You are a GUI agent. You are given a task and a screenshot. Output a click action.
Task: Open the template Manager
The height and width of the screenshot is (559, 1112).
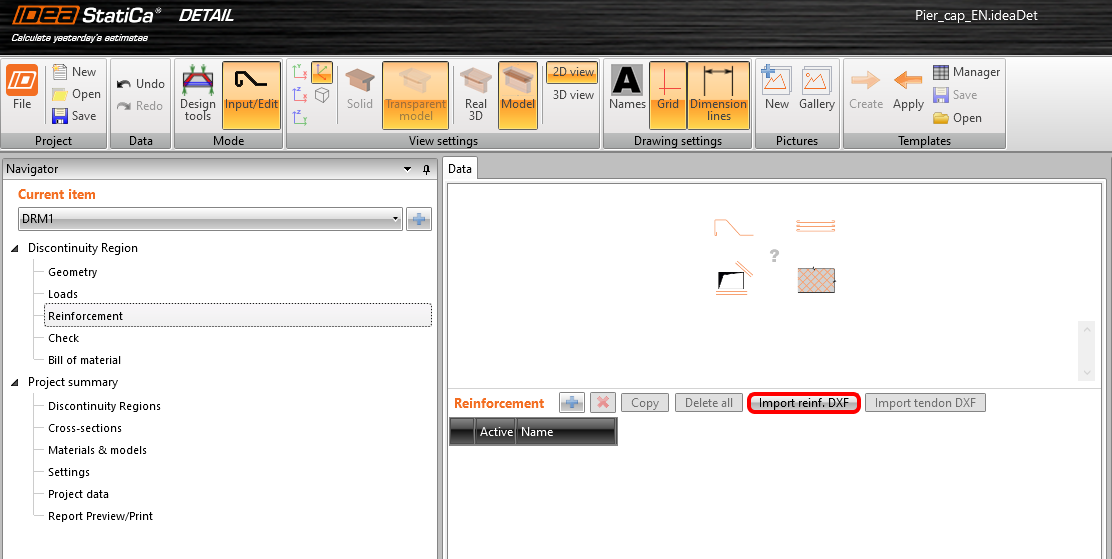[966, 72]
